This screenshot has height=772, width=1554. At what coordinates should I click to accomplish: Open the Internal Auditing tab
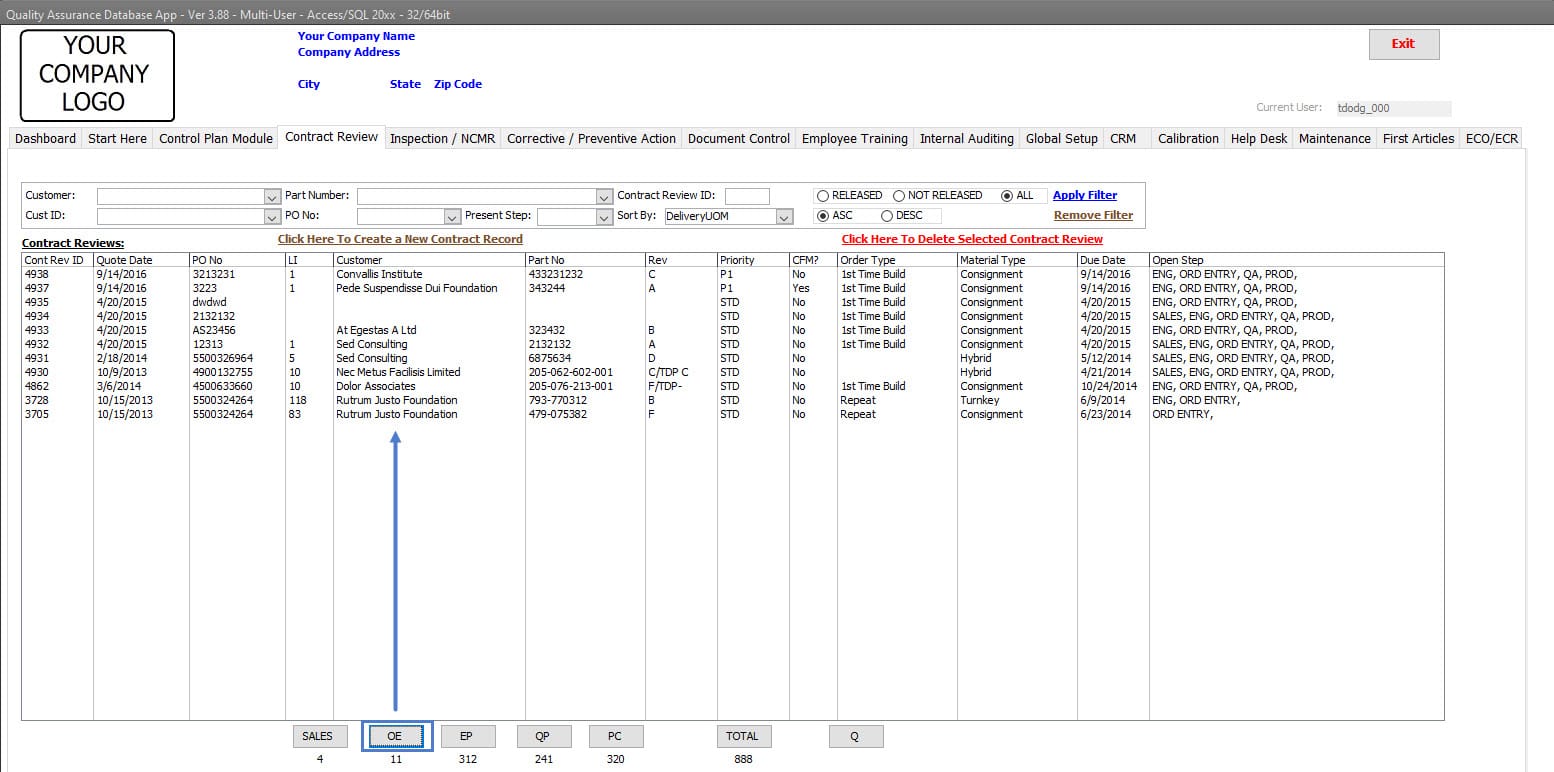[967, 139]
